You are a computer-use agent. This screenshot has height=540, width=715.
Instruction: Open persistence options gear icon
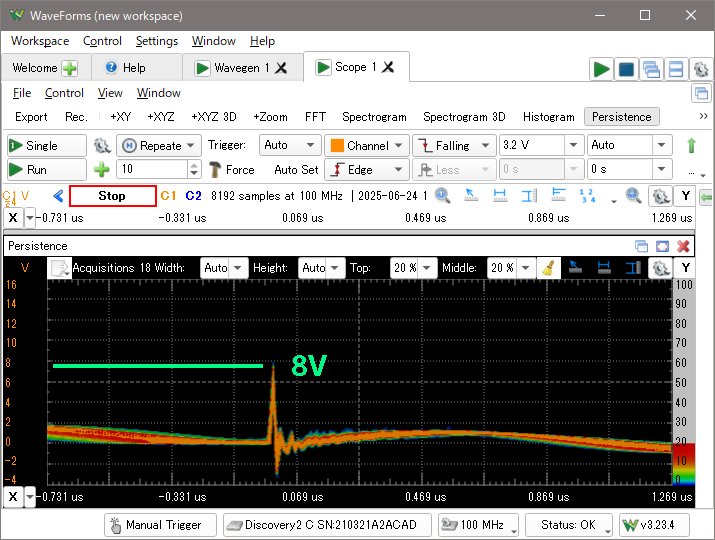tap(660, 268)
